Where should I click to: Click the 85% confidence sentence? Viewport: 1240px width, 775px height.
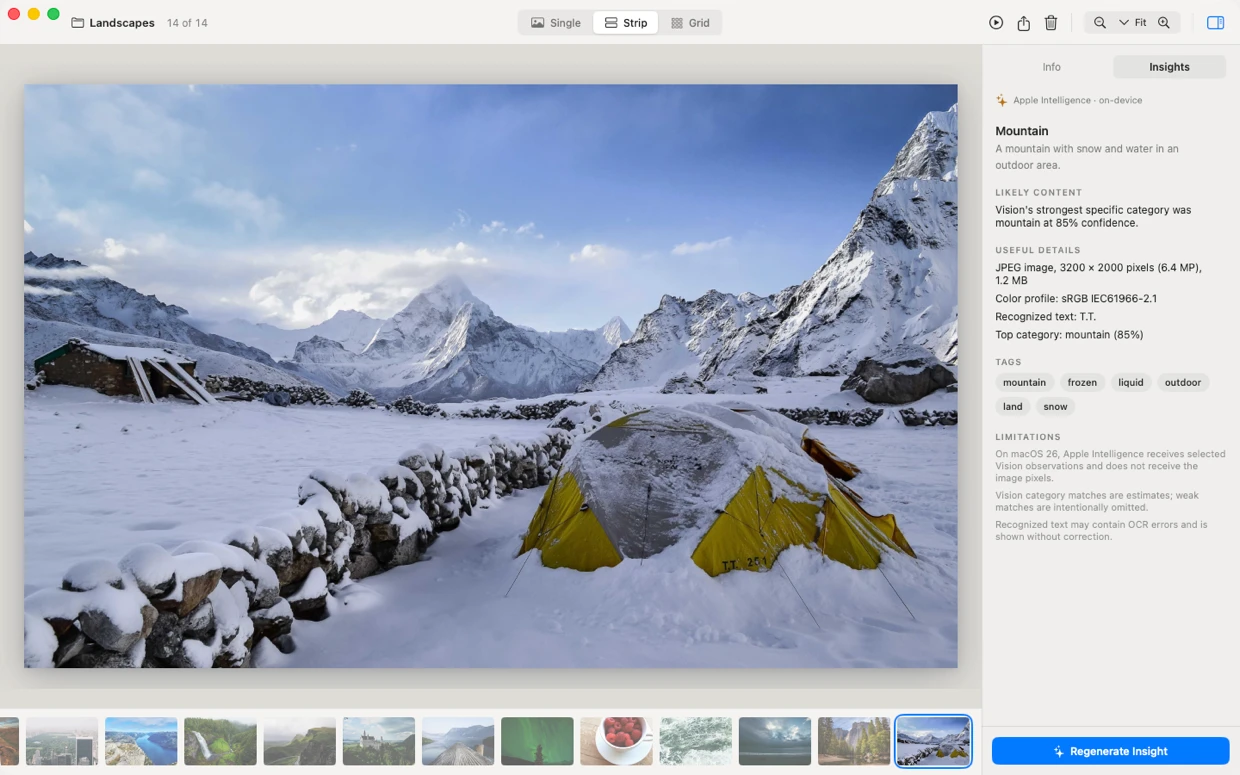click(1093, 217)
